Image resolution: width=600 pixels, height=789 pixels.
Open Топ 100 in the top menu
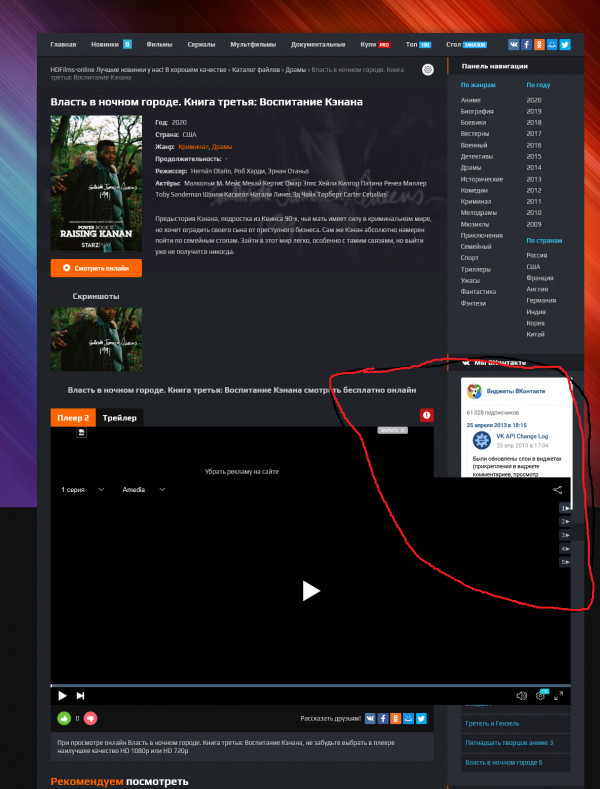pyautogui.click(x=418, y=44)
